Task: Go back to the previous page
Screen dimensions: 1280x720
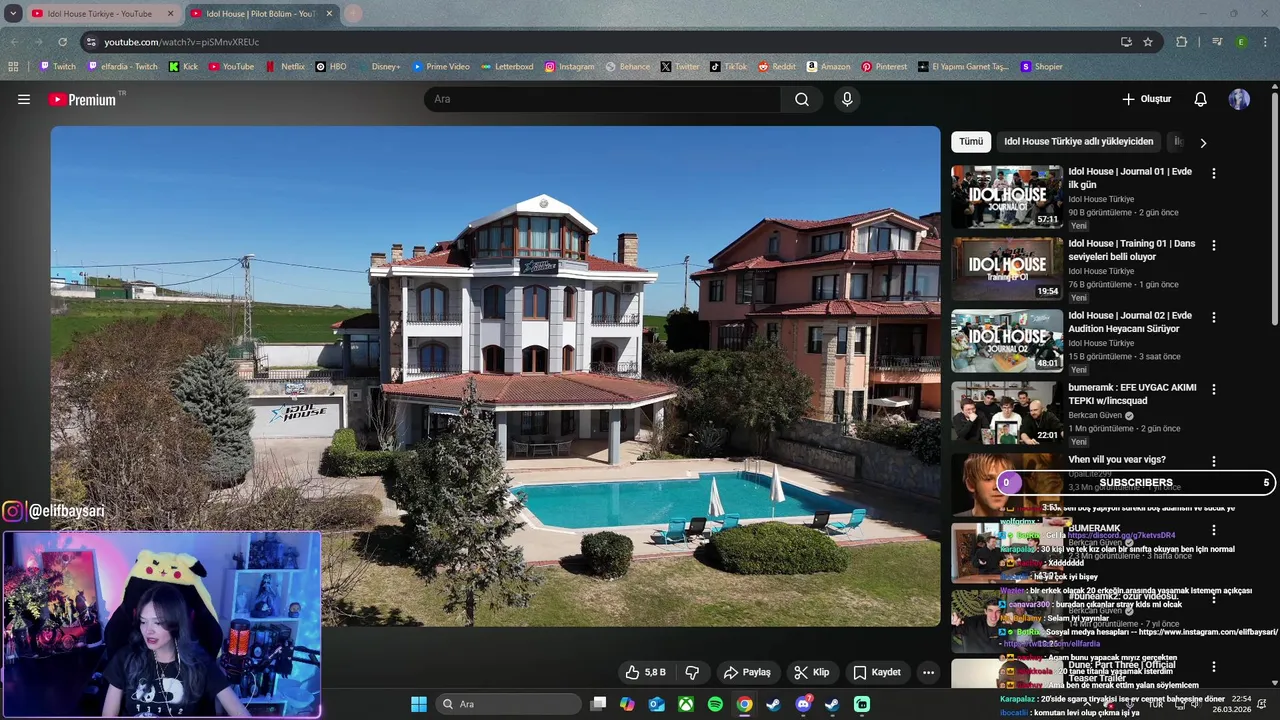Action: tap(14, 42)
